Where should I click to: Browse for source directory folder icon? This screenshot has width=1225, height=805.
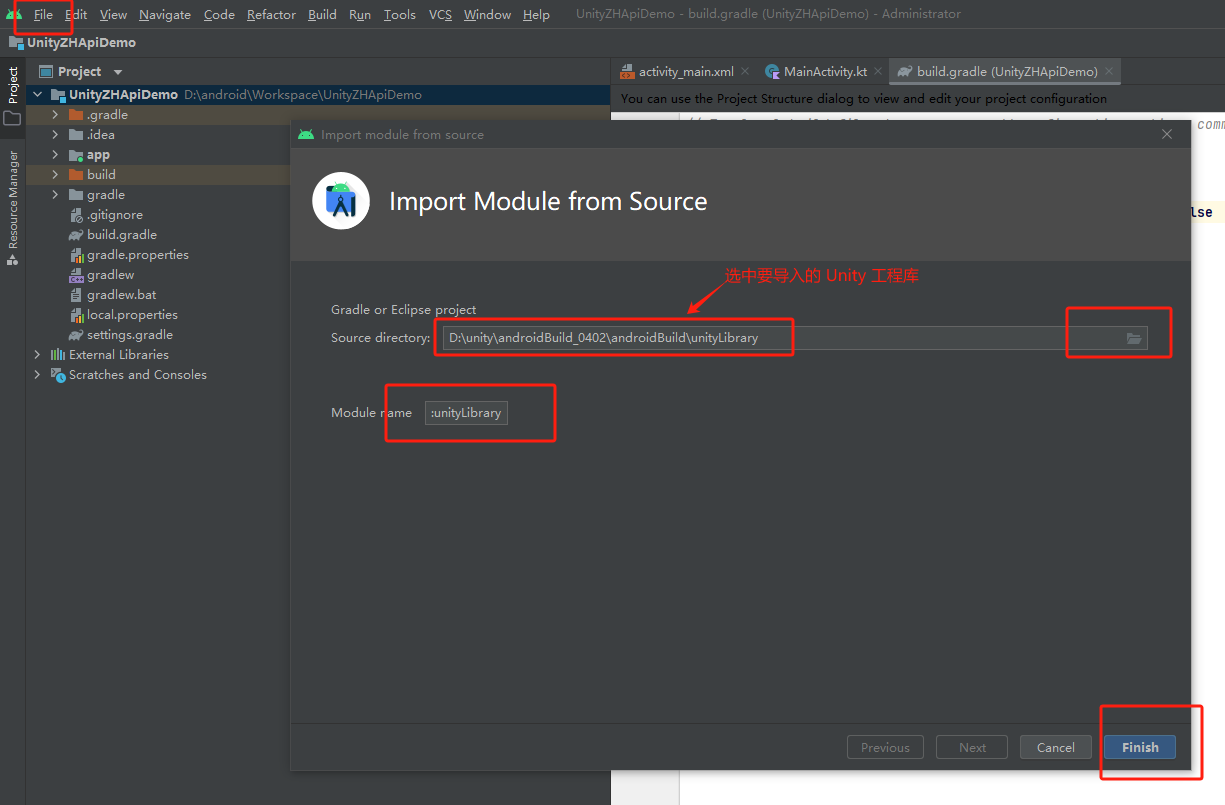click(1133, 338)
